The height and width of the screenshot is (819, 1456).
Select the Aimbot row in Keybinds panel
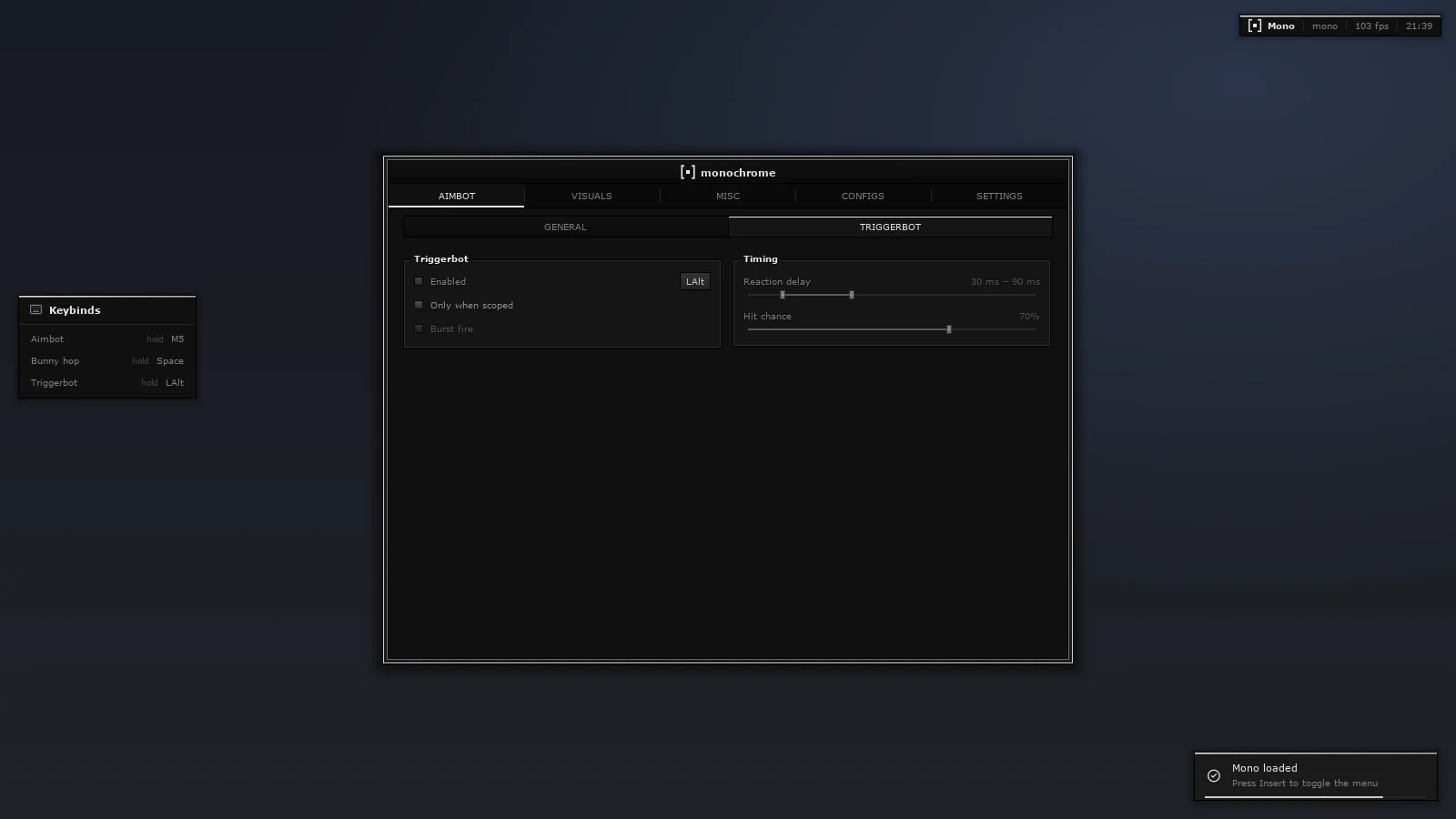coord(107,339)
